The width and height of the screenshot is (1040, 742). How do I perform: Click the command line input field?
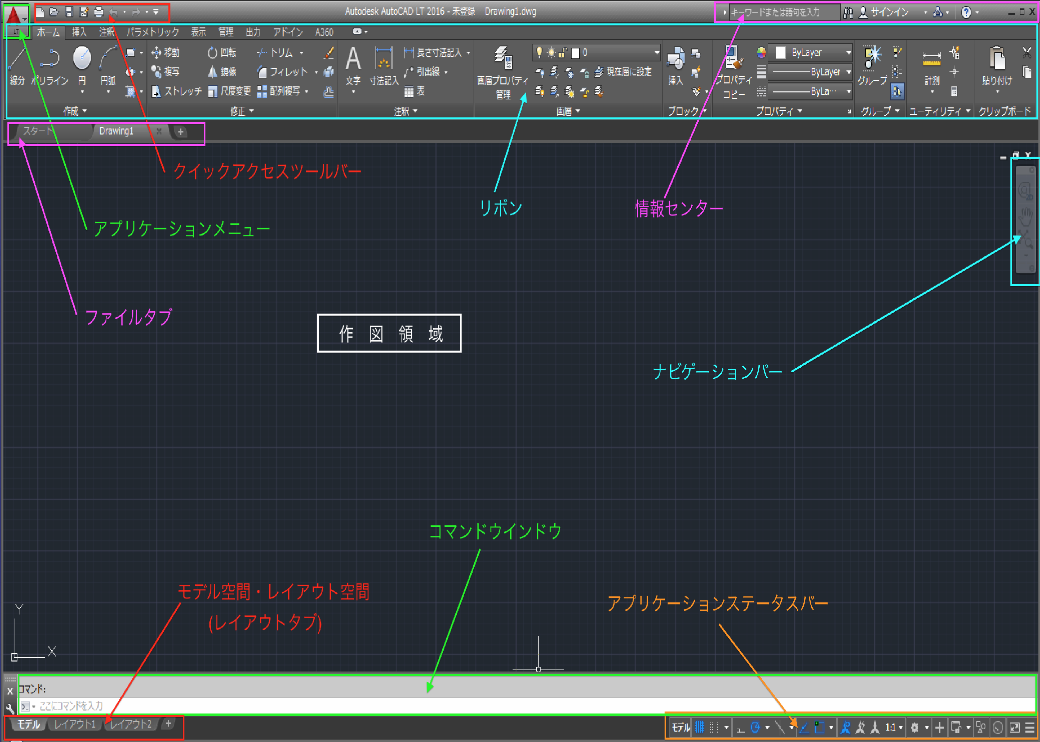(x=527, y=706)
